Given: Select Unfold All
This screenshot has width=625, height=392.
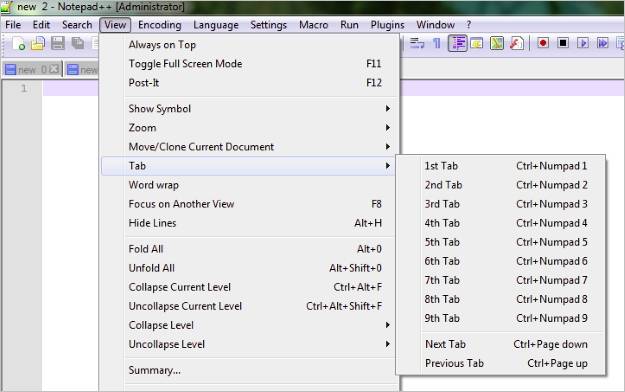Looking at the screenshot, I should click(x=248, y=268).
